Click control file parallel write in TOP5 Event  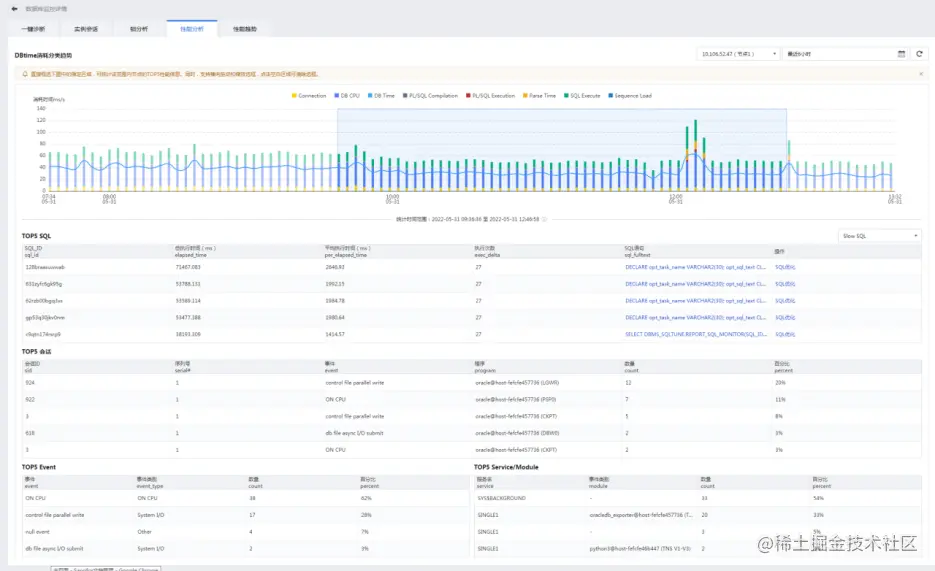click(54, 514)
